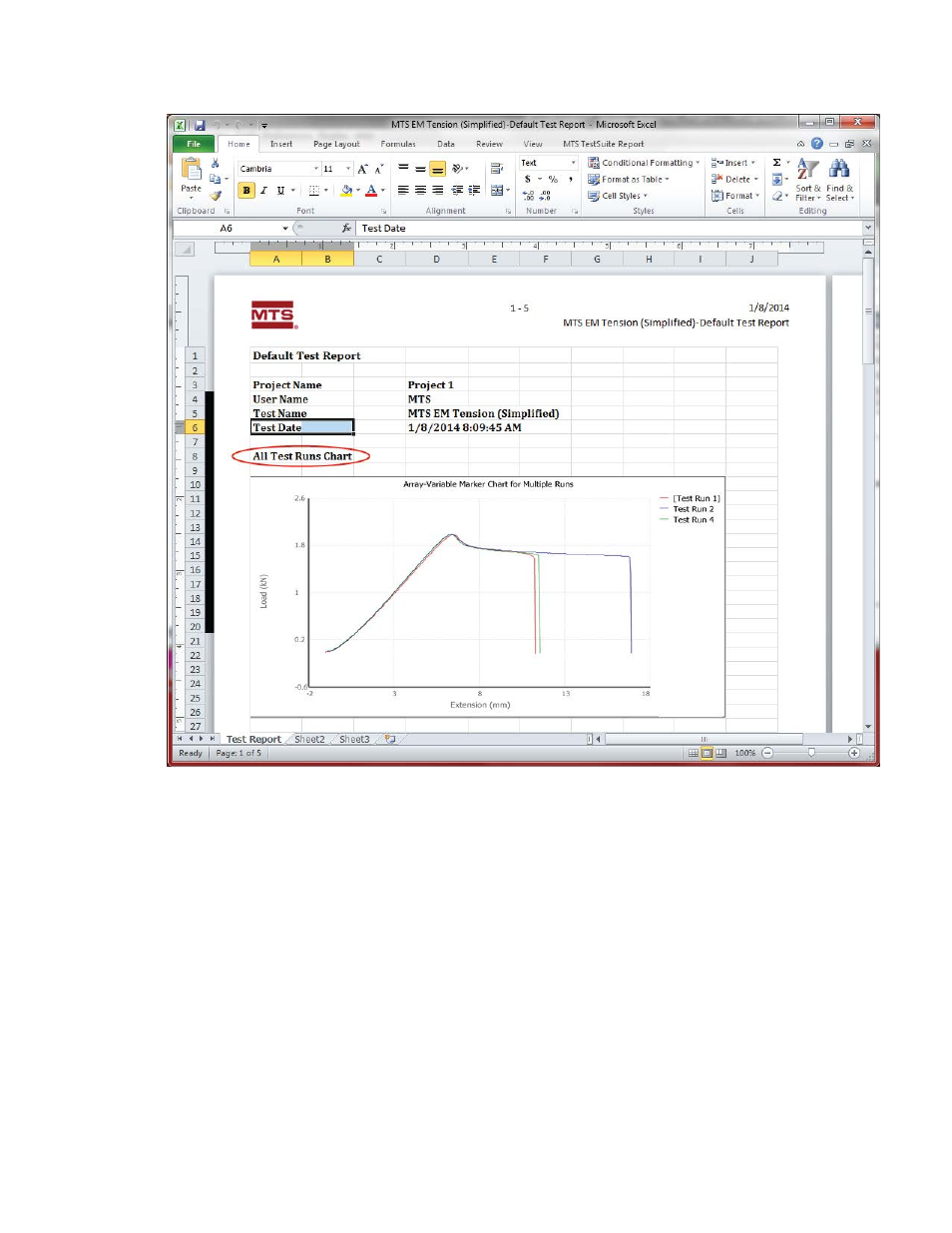
Task: Click the Format cells button
Action: coord(736,196)
